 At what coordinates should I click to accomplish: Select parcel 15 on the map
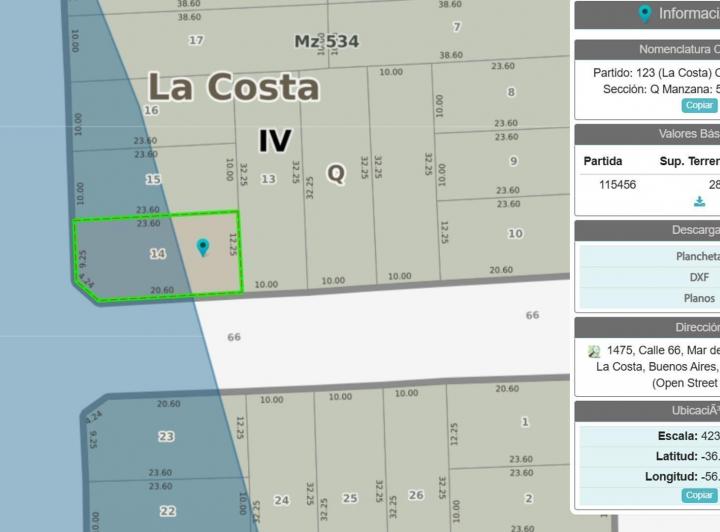153,179
